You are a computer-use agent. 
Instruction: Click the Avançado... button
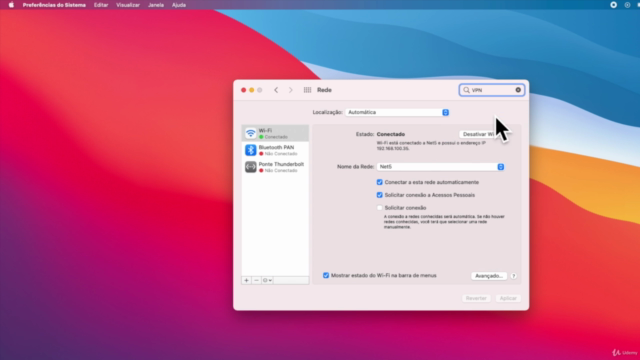[x=489, y=276]
